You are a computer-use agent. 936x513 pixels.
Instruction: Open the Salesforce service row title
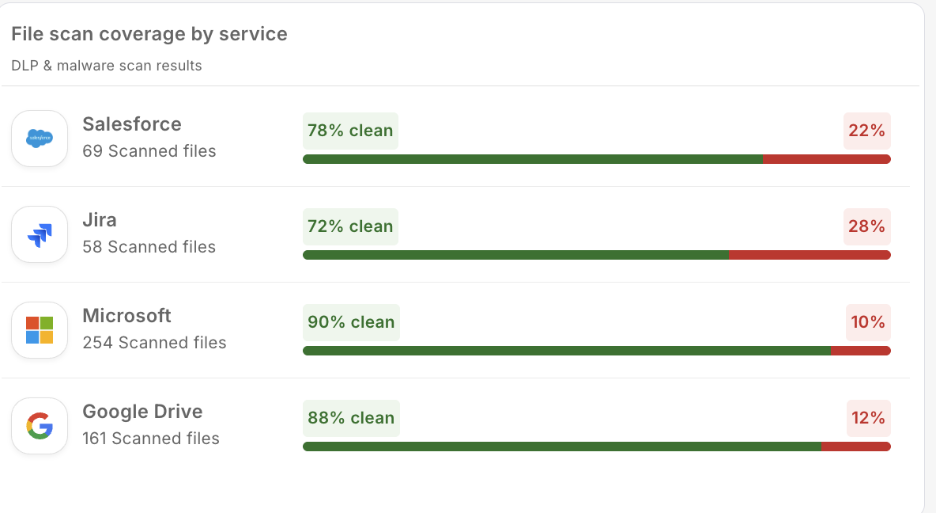pos(132,124)
